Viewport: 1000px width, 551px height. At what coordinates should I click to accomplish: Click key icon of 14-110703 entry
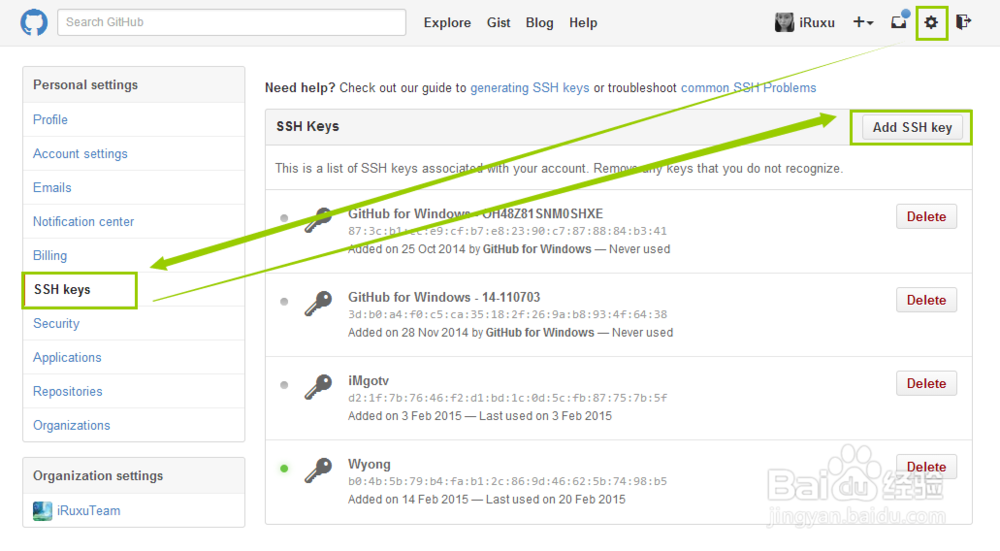(x=318, y=304)
